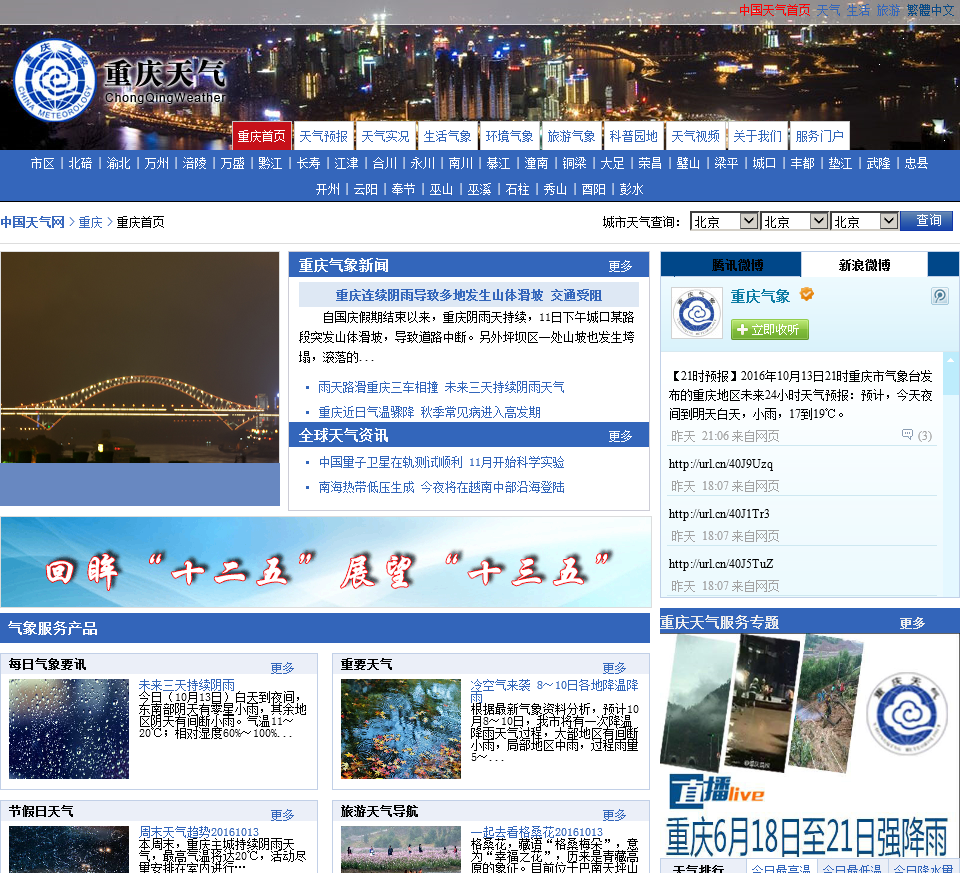The width and height of the screenshot is (960, 873).
Task: Open the third city dropdown showing 北京
Action: [864, 222]
